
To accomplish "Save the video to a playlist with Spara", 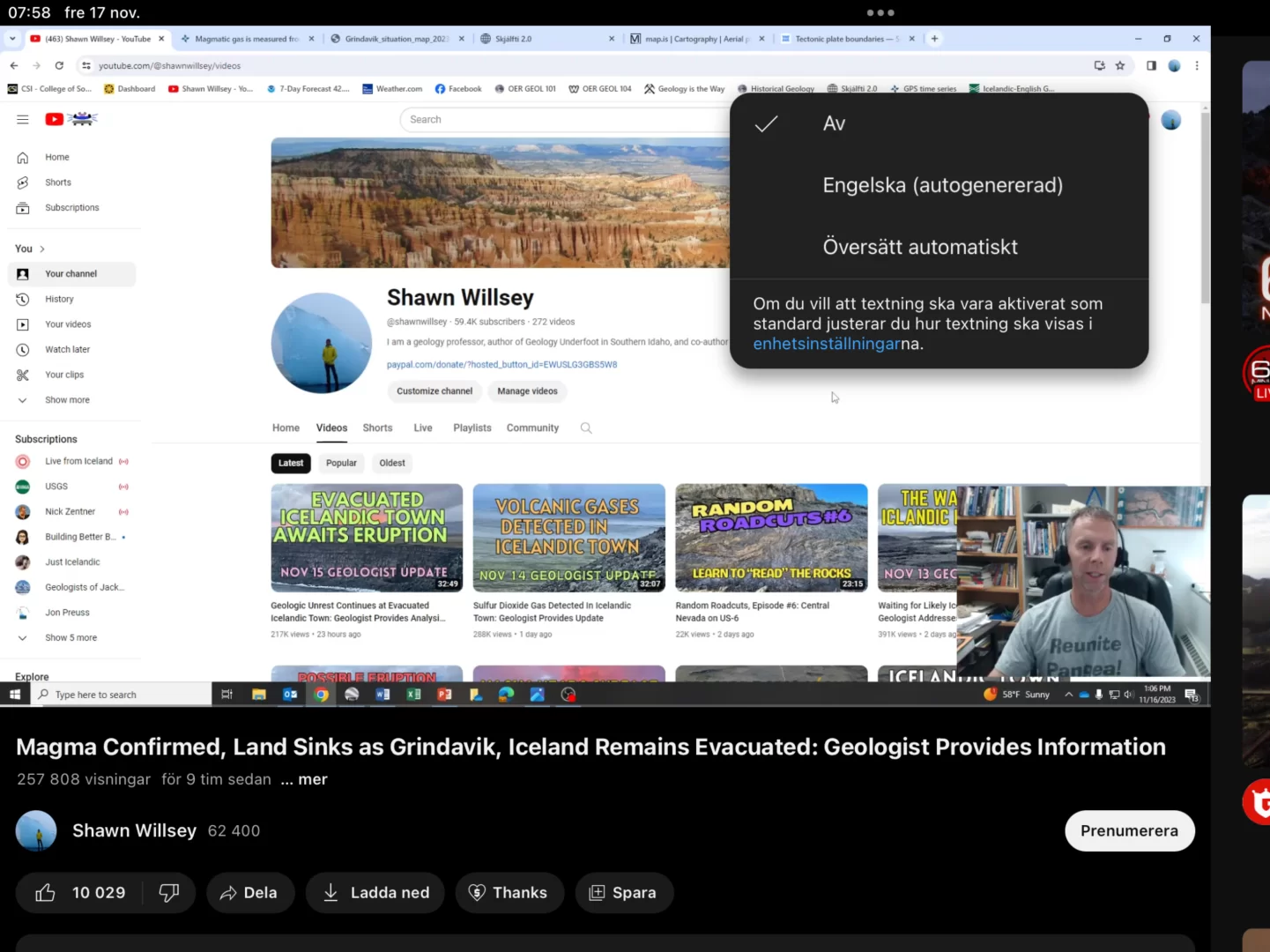I will [623, 893].
